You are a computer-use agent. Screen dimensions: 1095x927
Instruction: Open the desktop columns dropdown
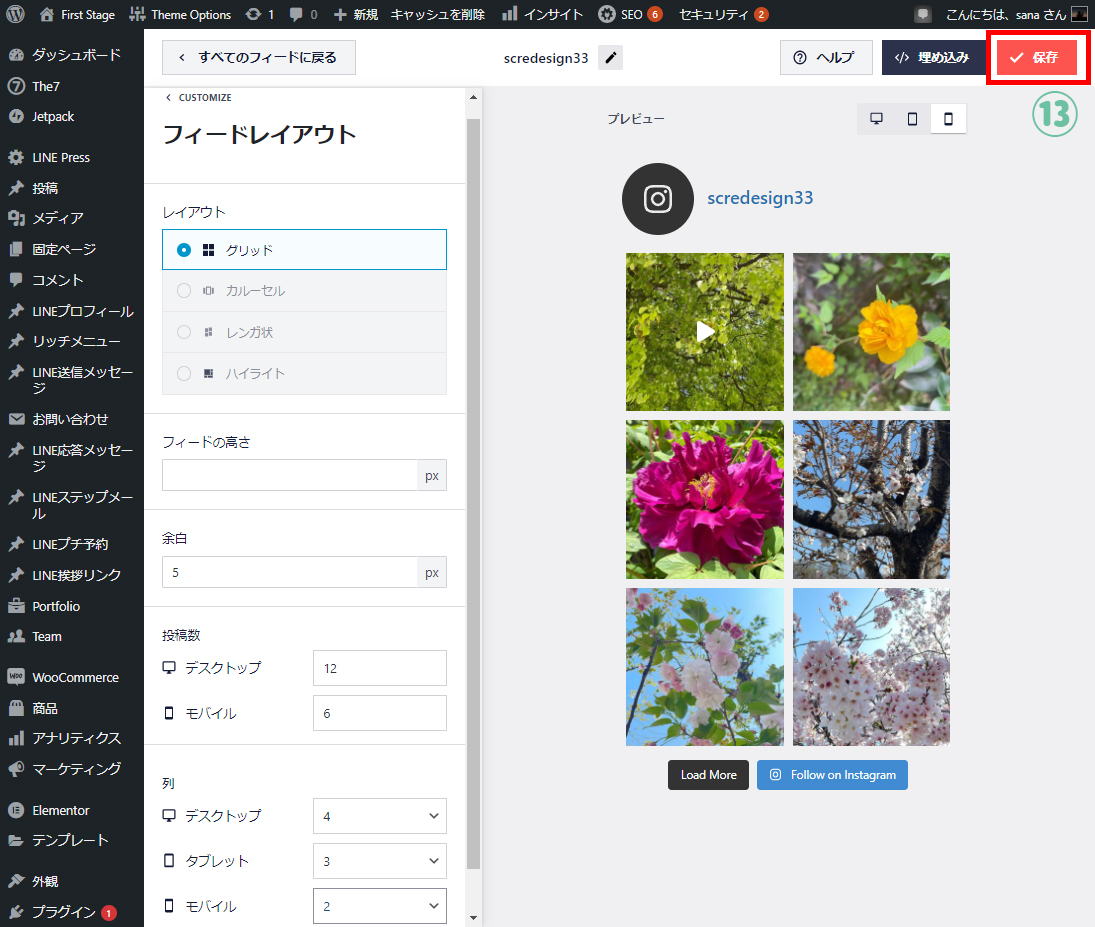tap(379, 816)
